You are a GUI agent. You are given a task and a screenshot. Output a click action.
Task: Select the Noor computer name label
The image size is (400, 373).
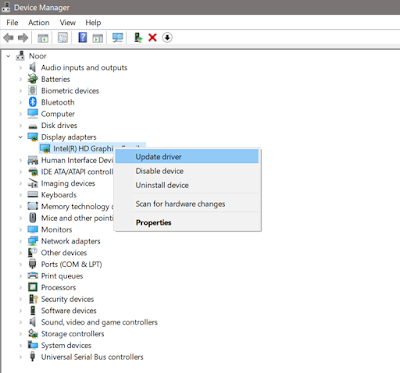click(x=37, y=56)
